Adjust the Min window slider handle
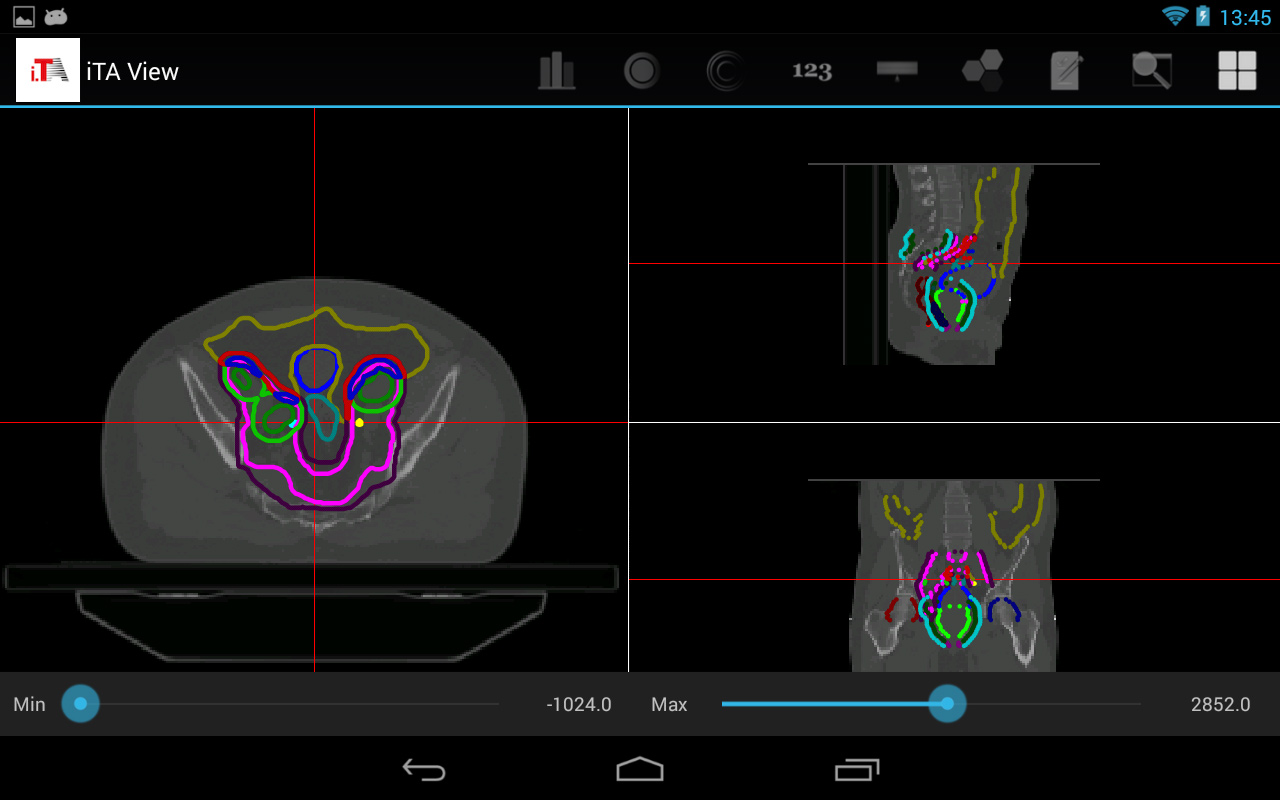This screenshot has width=1280, height=800. tap(81, 704)
